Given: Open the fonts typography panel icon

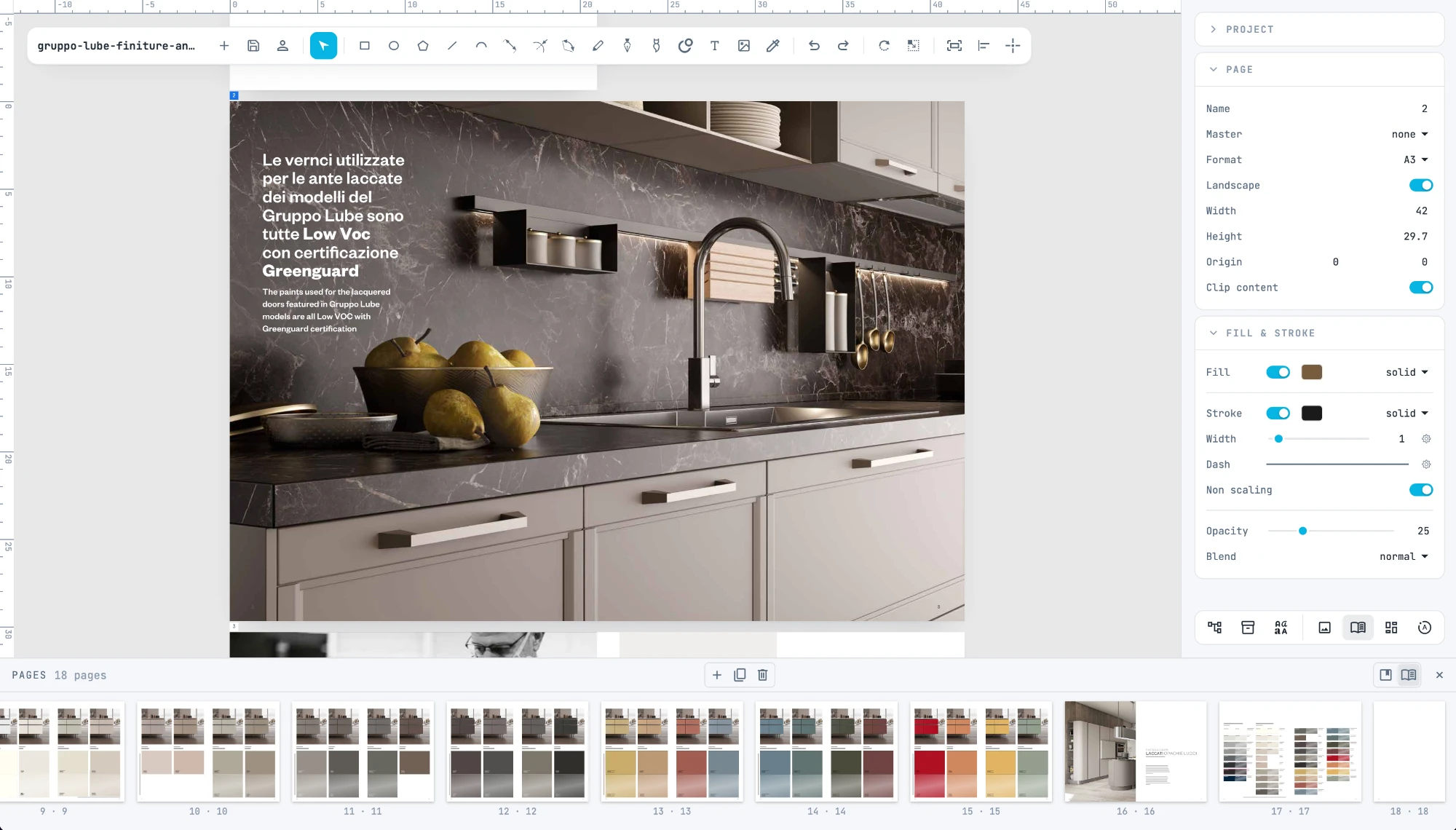Looking at the screenshot, I should point(1281,628).
